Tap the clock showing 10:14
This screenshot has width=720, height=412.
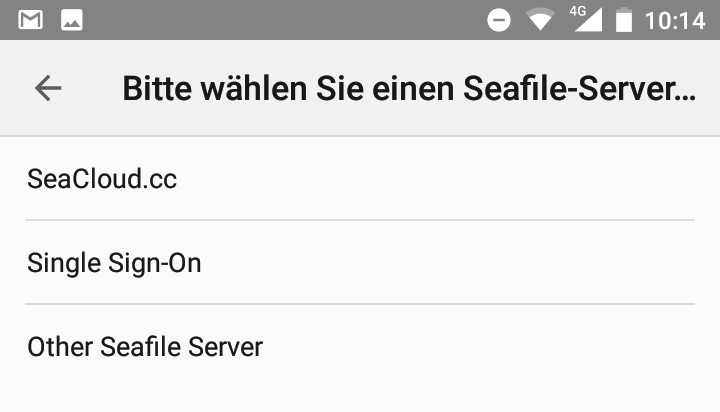[x=675, y=20]
